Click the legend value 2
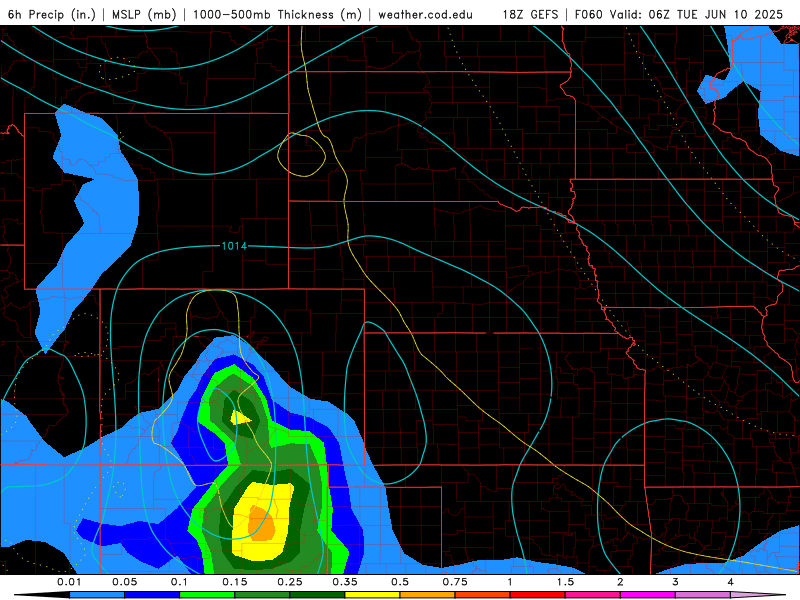This screenshot has width=800, height=600. coord(620,582)
